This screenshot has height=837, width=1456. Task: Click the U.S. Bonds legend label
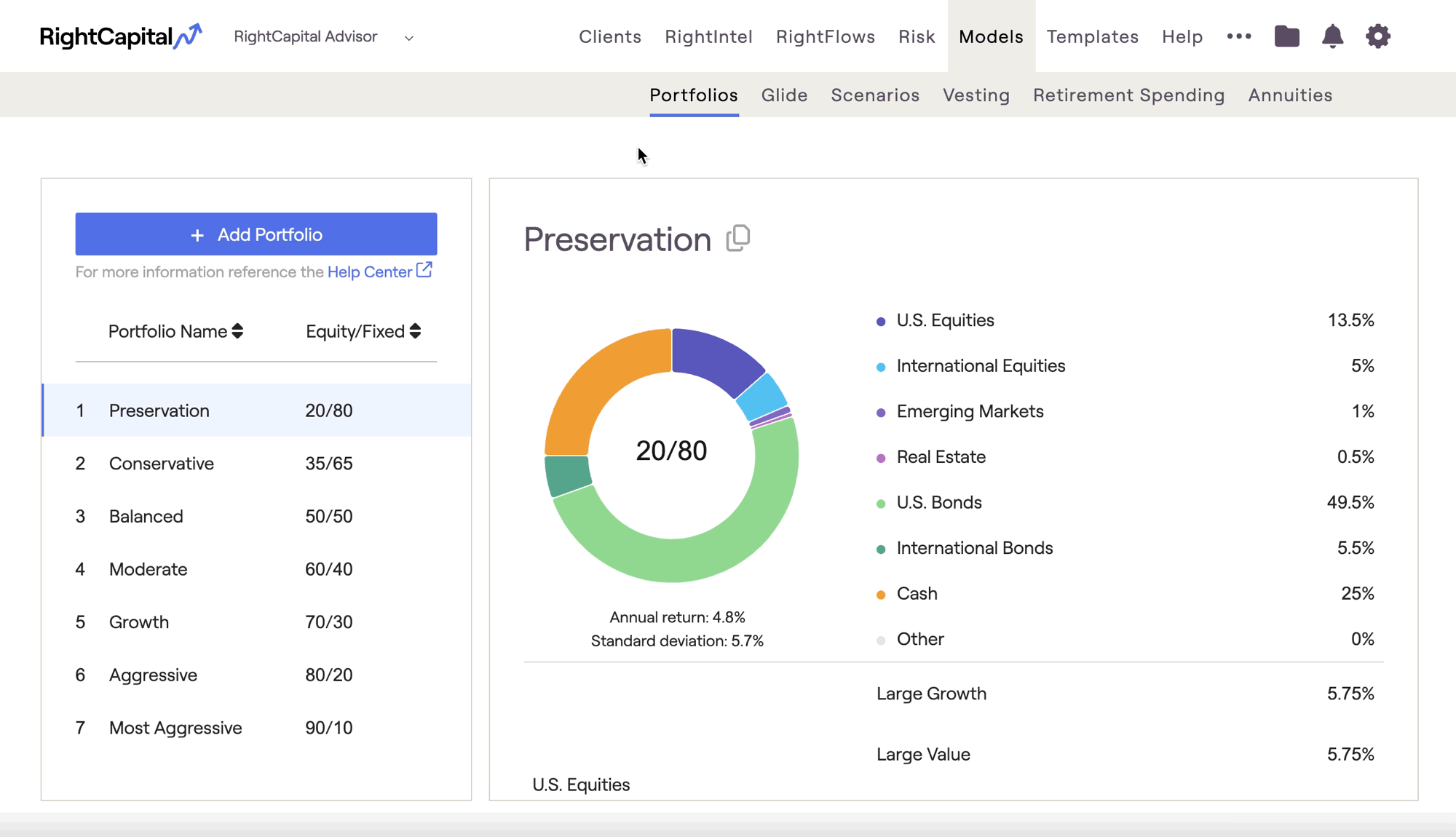point(939,502)
